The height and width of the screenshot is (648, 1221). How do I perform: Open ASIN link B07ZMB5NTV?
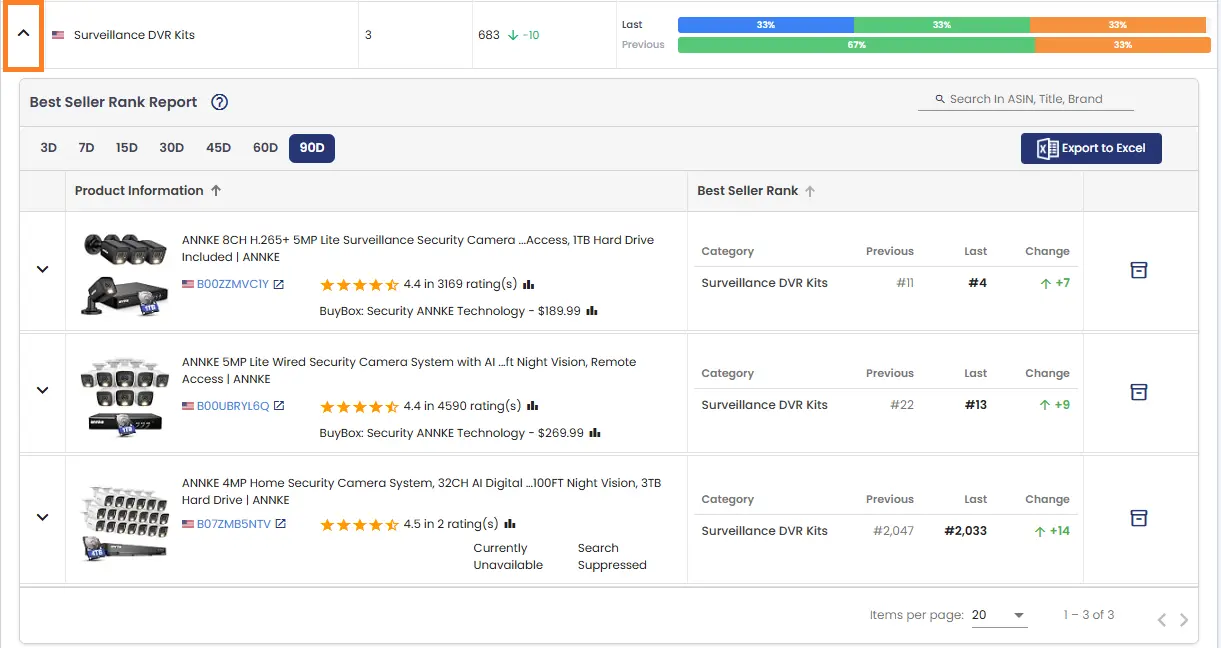(x=234, y=524)
